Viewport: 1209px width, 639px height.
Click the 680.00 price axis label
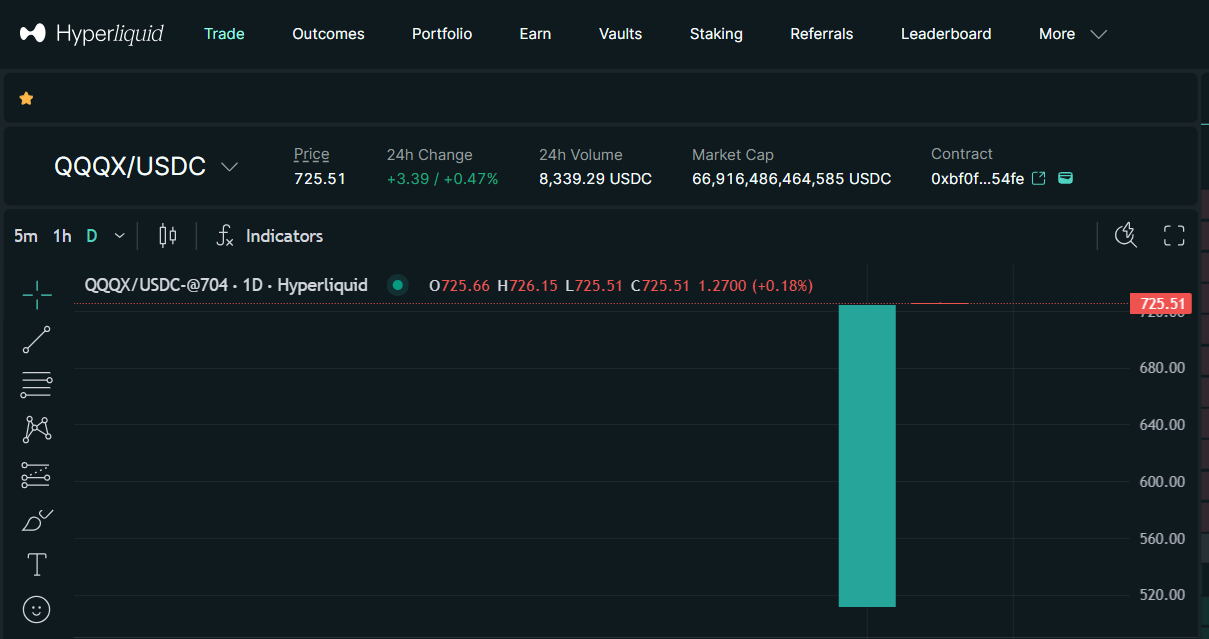coord(1162,367)
